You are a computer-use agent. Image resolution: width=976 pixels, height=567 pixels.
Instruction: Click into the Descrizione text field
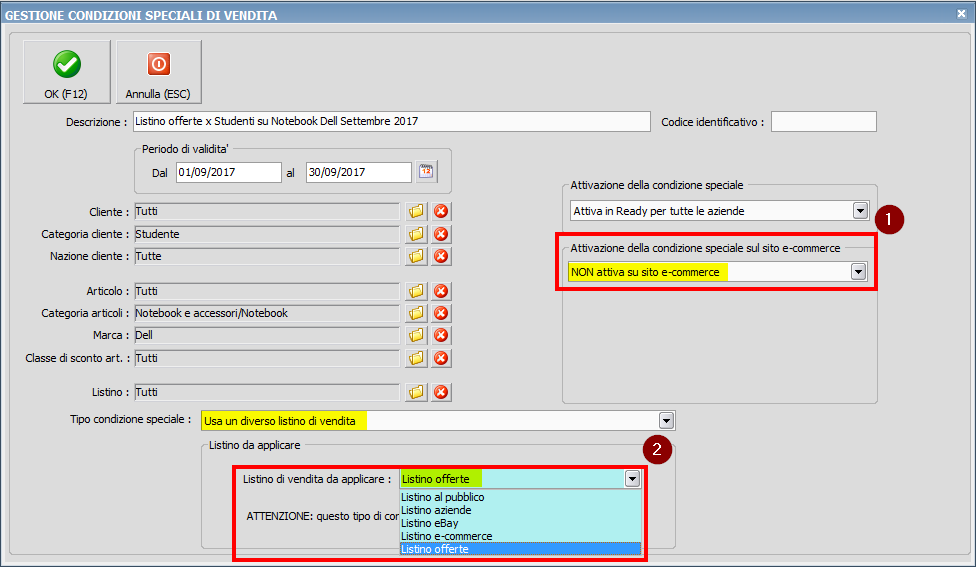point(391,121)
